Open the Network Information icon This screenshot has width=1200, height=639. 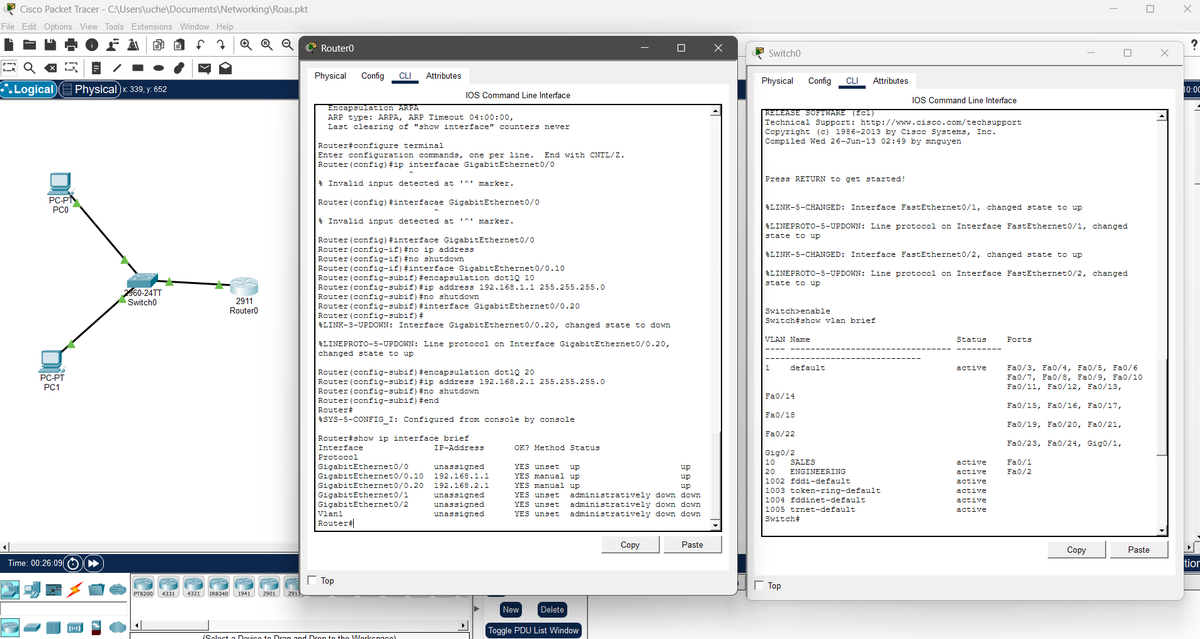tap(92, 44)
